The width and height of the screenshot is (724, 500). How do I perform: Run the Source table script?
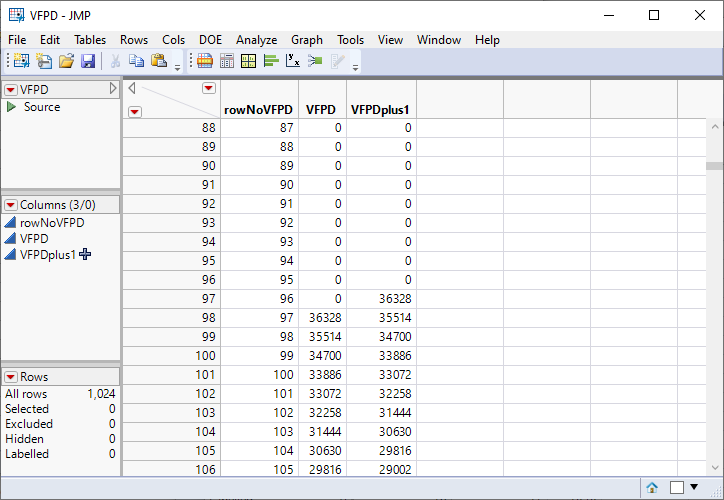tap(11, 107)
